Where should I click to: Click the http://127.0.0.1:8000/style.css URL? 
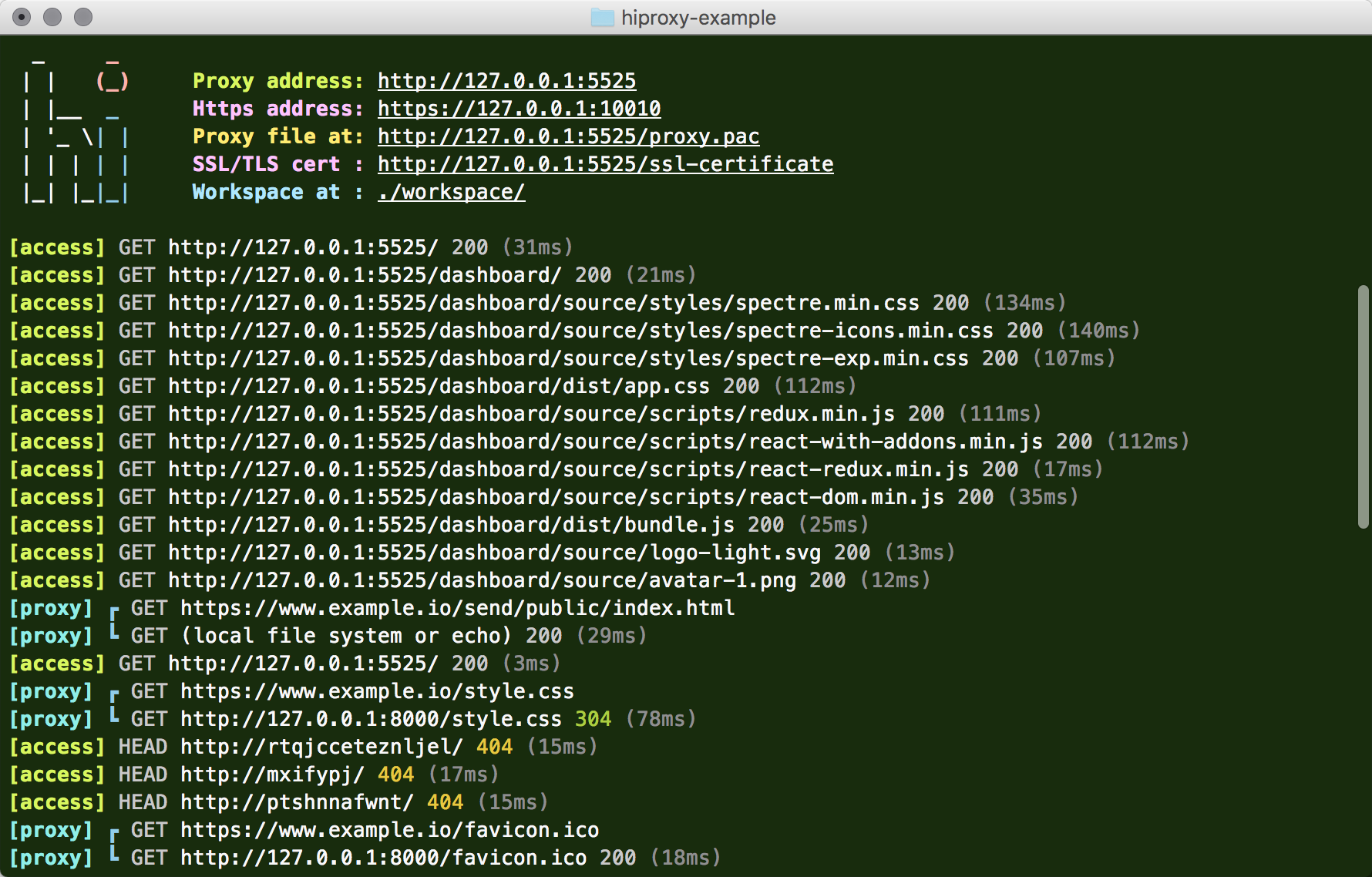pos(372,719)
